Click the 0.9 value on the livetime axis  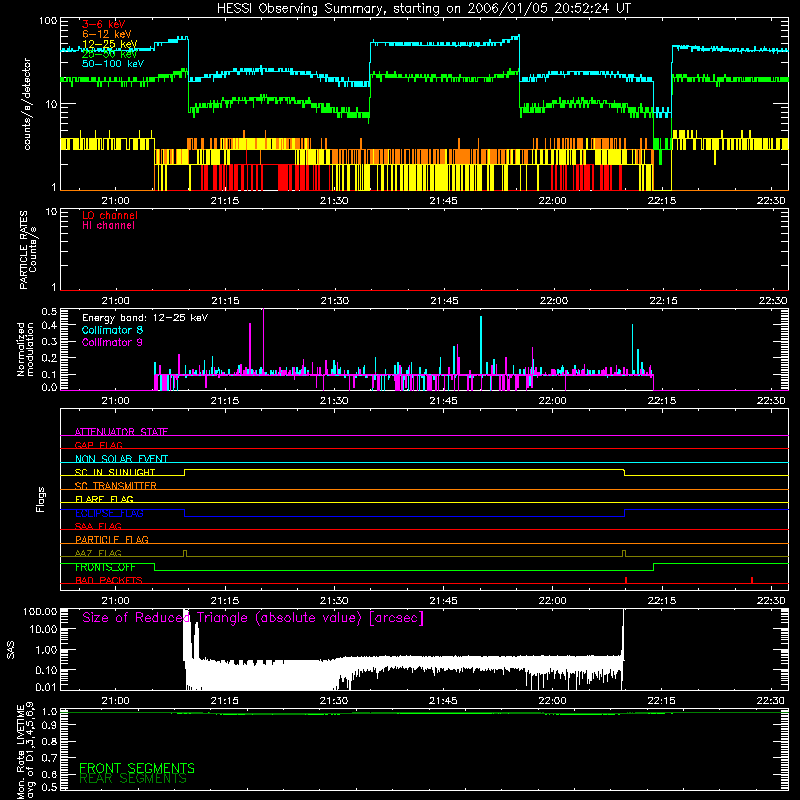(49, 726)
